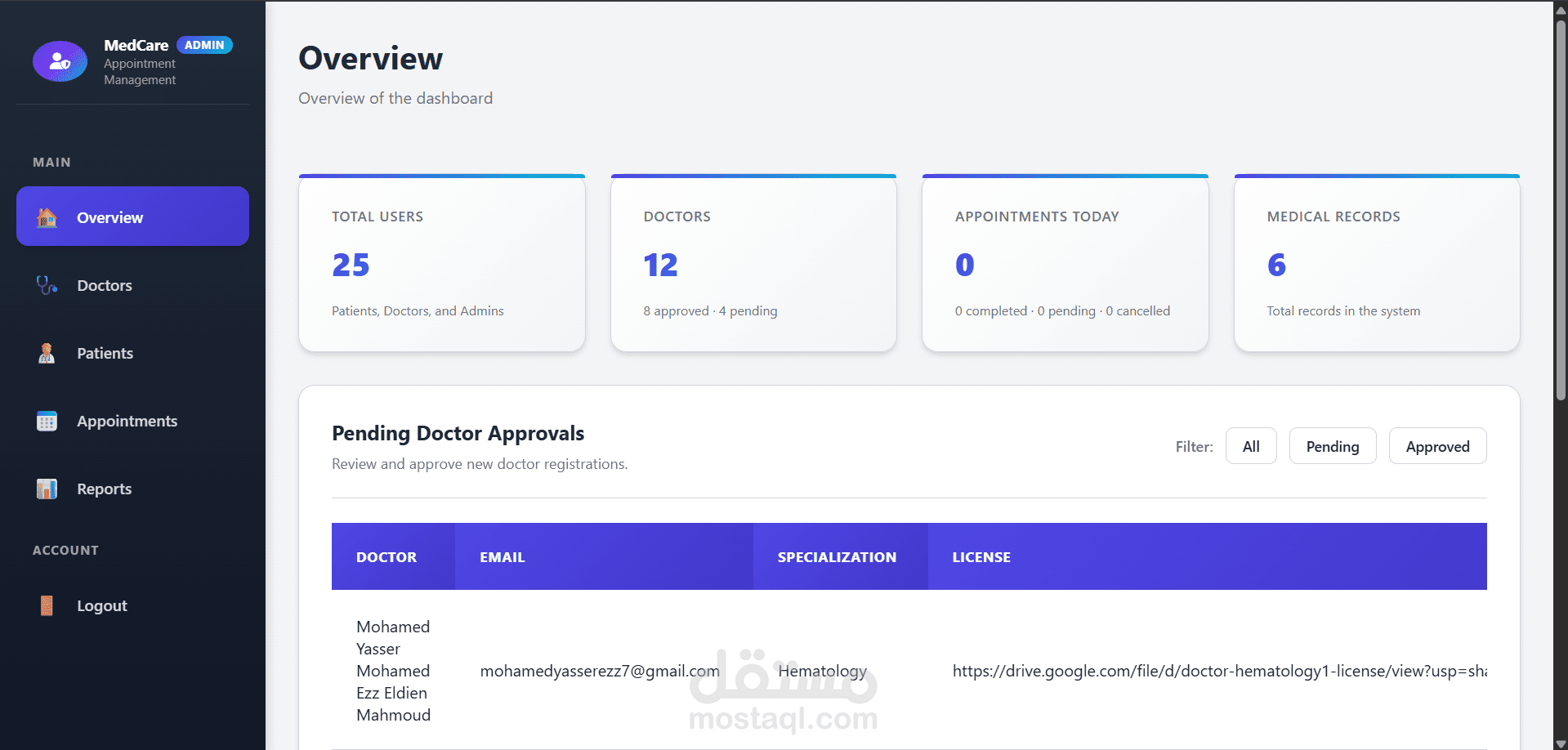Image resolution: width=1568 pixels, height=750 pixels.
Task: Click the Reports chart icon
Action: coord(47,489)
